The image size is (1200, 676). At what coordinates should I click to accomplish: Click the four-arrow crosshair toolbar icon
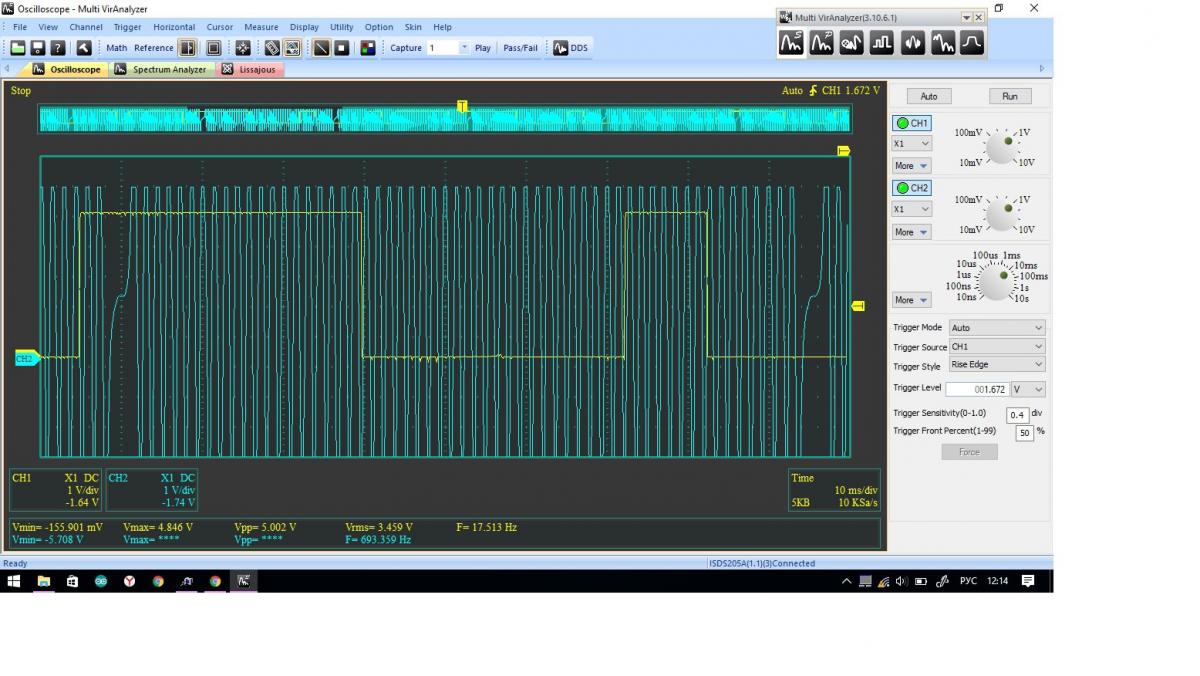tap(243, 47)
